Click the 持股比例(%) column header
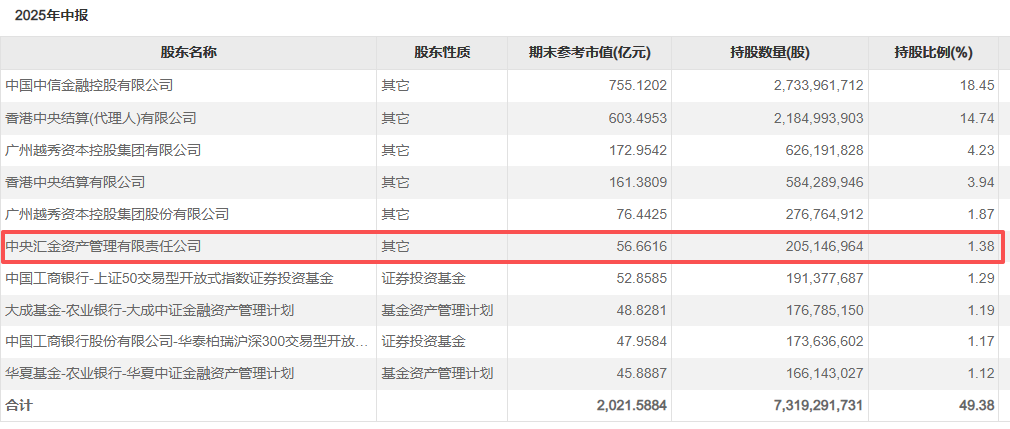Image resolution: width=1010 pixels, height=429 pixels. 933,53
